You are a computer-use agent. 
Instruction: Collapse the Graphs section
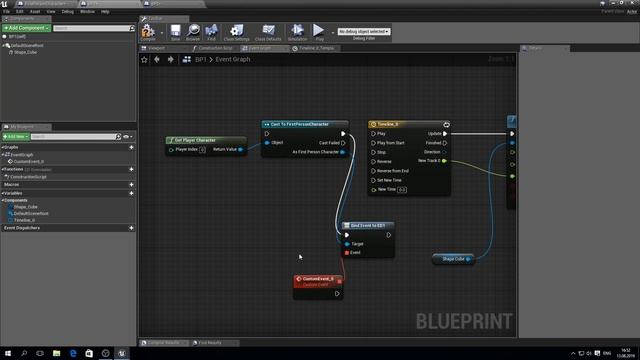click(3, 147)
